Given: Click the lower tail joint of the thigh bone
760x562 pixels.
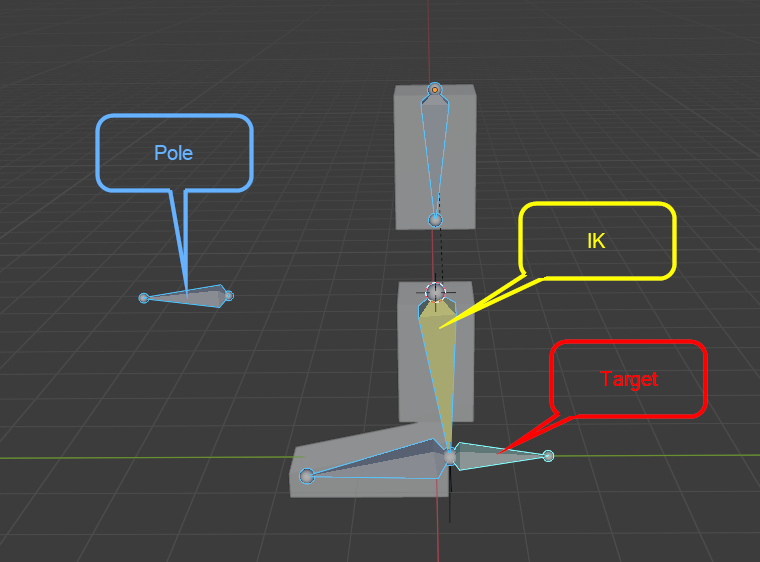Looking at the screenshot, I should pos(435,220).
